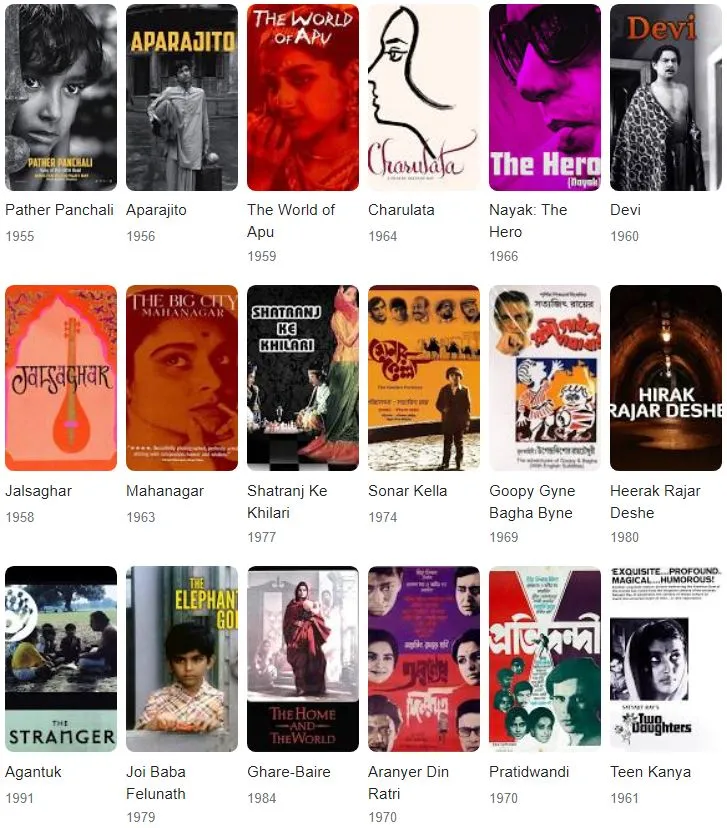This screenshot has width=727, height=828.
Task: Select the Pratidwandi red poster
Action: (544, 658)
